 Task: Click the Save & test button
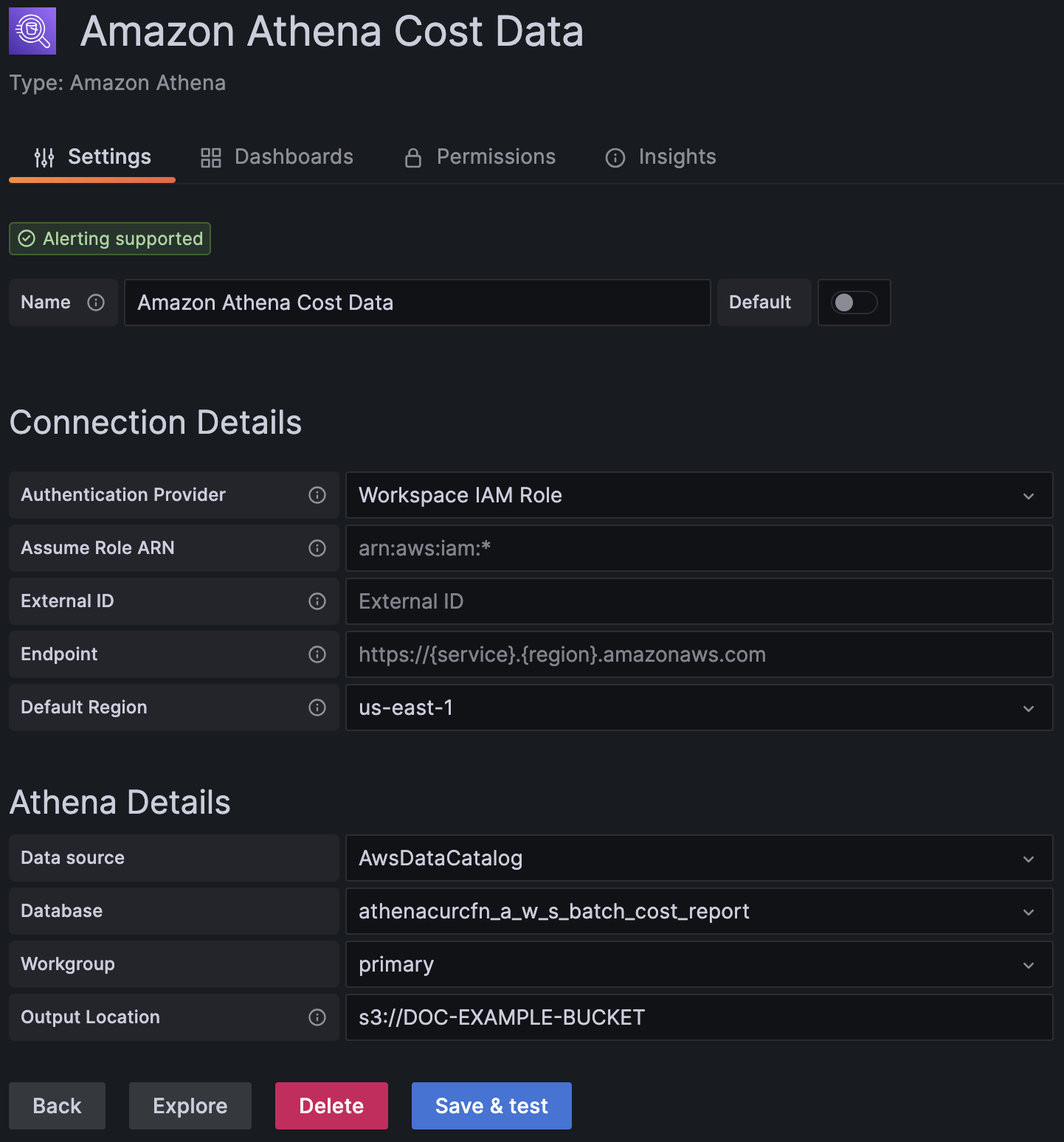click(491, 1106)
